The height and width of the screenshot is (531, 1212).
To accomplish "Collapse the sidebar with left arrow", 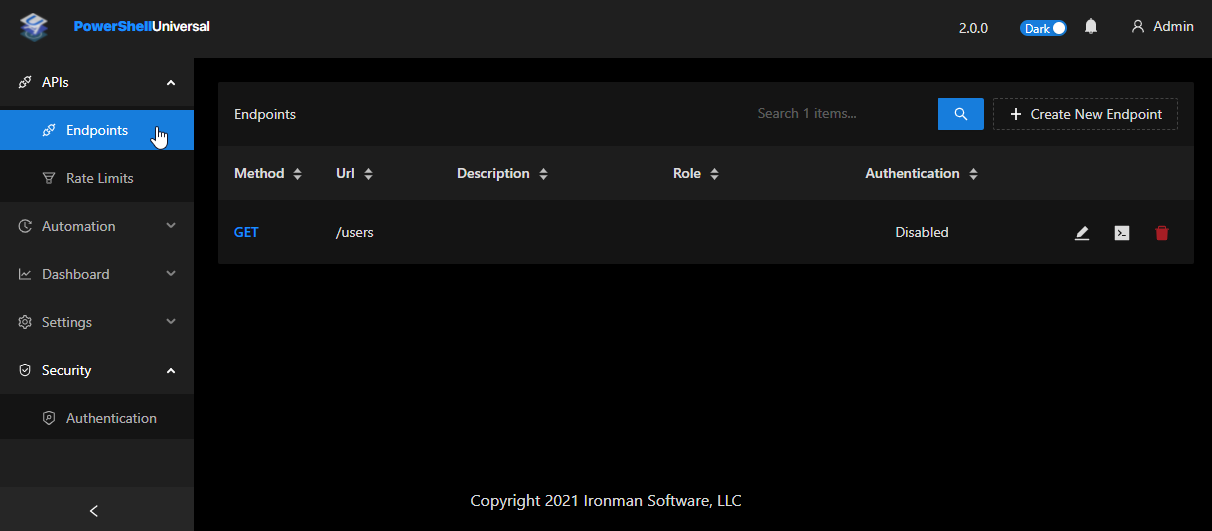I will point(94,511).
